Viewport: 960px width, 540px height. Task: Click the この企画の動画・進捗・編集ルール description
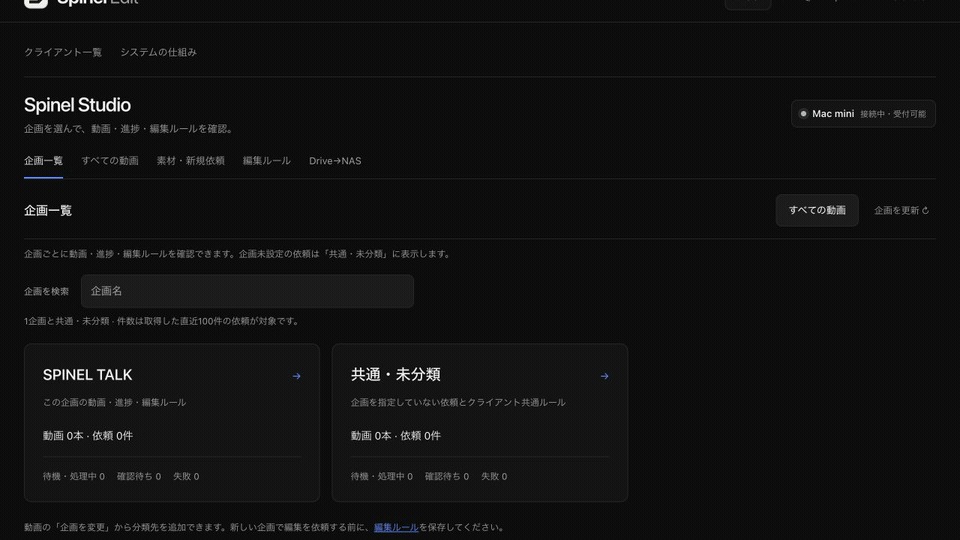[114, 402]
